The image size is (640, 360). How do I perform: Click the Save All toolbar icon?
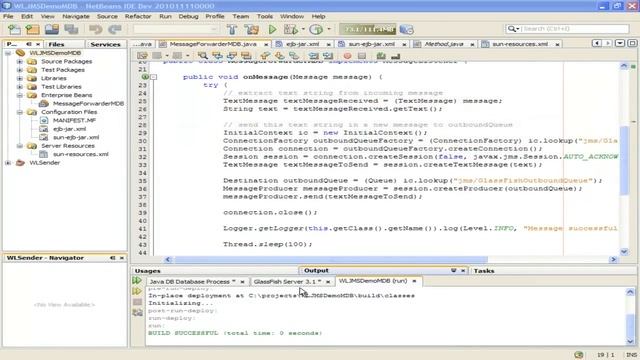pos(71,29)
